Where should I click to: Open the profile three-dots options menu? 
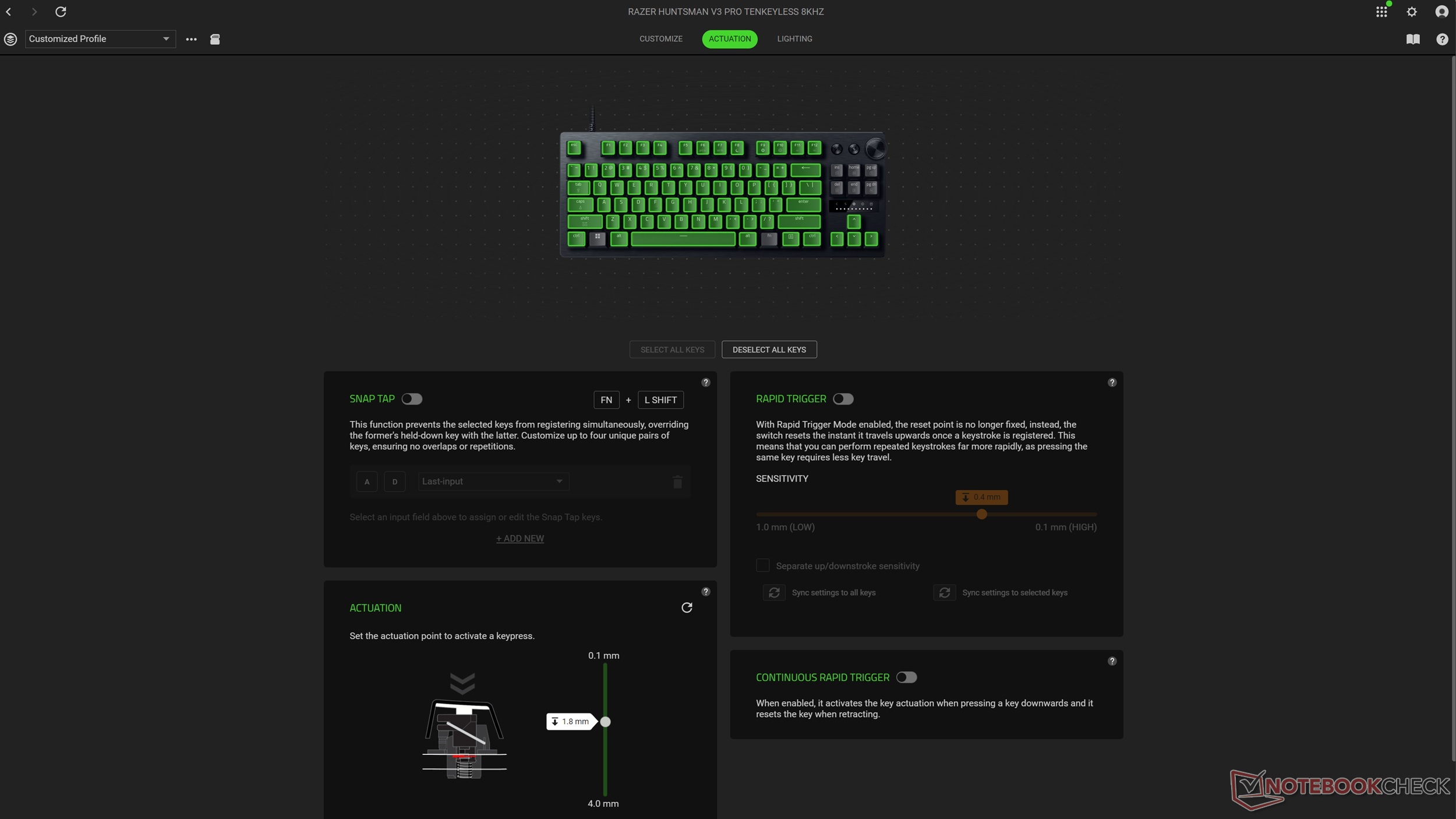[191, 39]
